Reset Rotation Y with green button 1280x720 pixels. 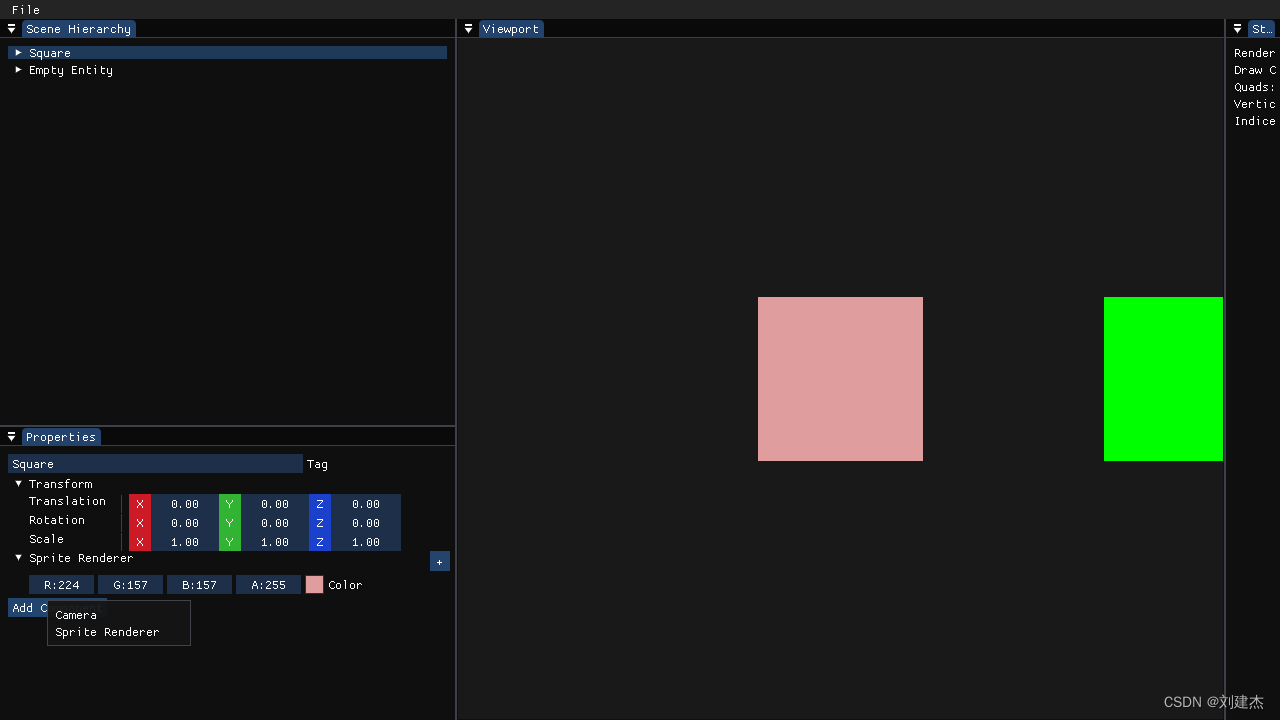click(230, 523)
